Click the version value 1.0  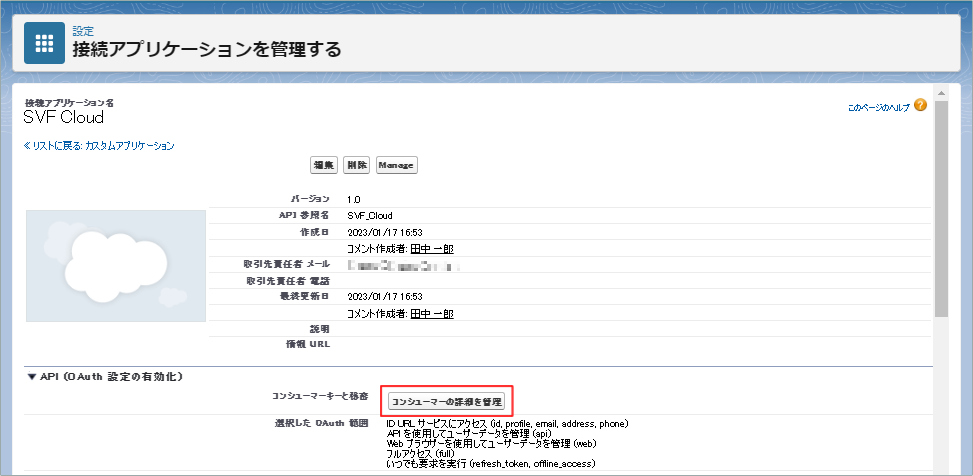pyautogui.click(x=354, y=200)
